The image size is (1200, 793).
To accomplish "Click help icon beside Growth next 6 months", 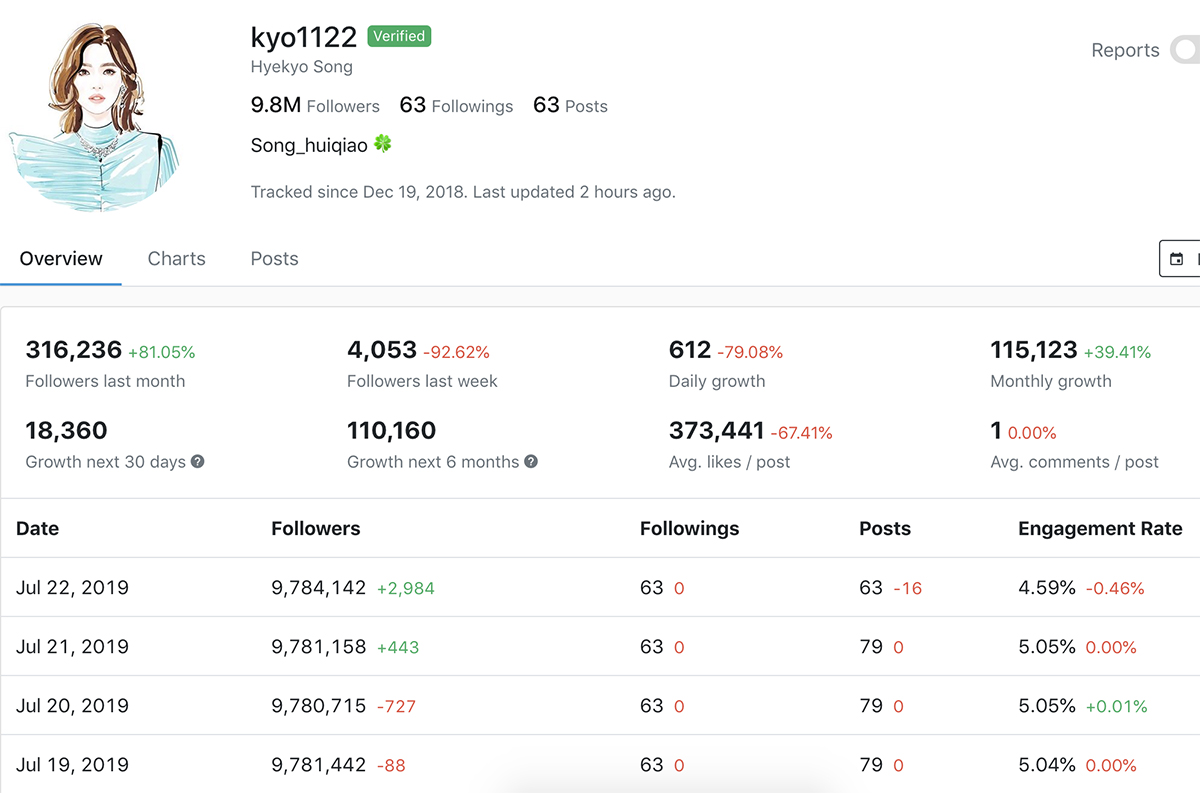I will tap(531, 462).
